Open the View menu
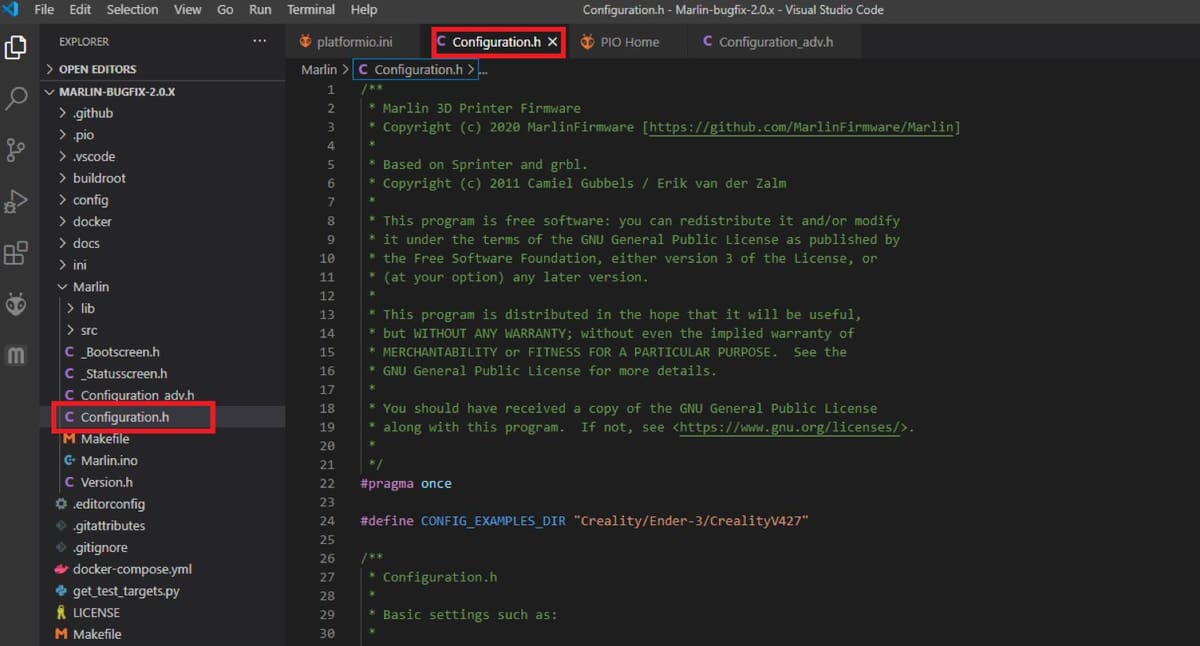 [187, 10]
